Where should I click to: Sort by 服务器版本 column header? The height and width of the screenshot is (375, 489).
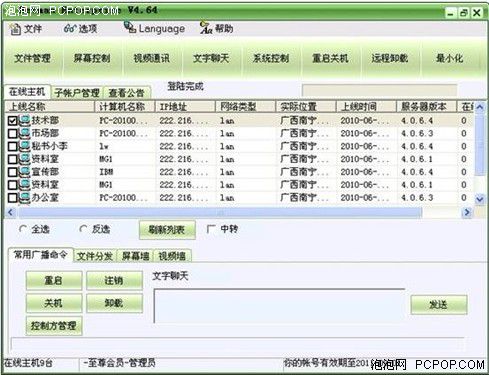(x=427, y=107)
